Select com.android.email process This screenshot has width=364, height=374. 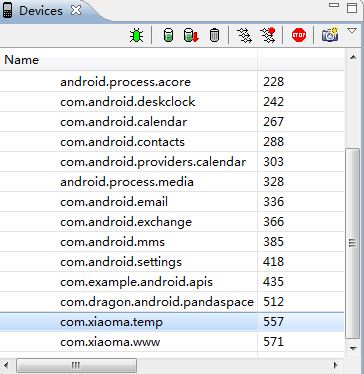(114, 202)
